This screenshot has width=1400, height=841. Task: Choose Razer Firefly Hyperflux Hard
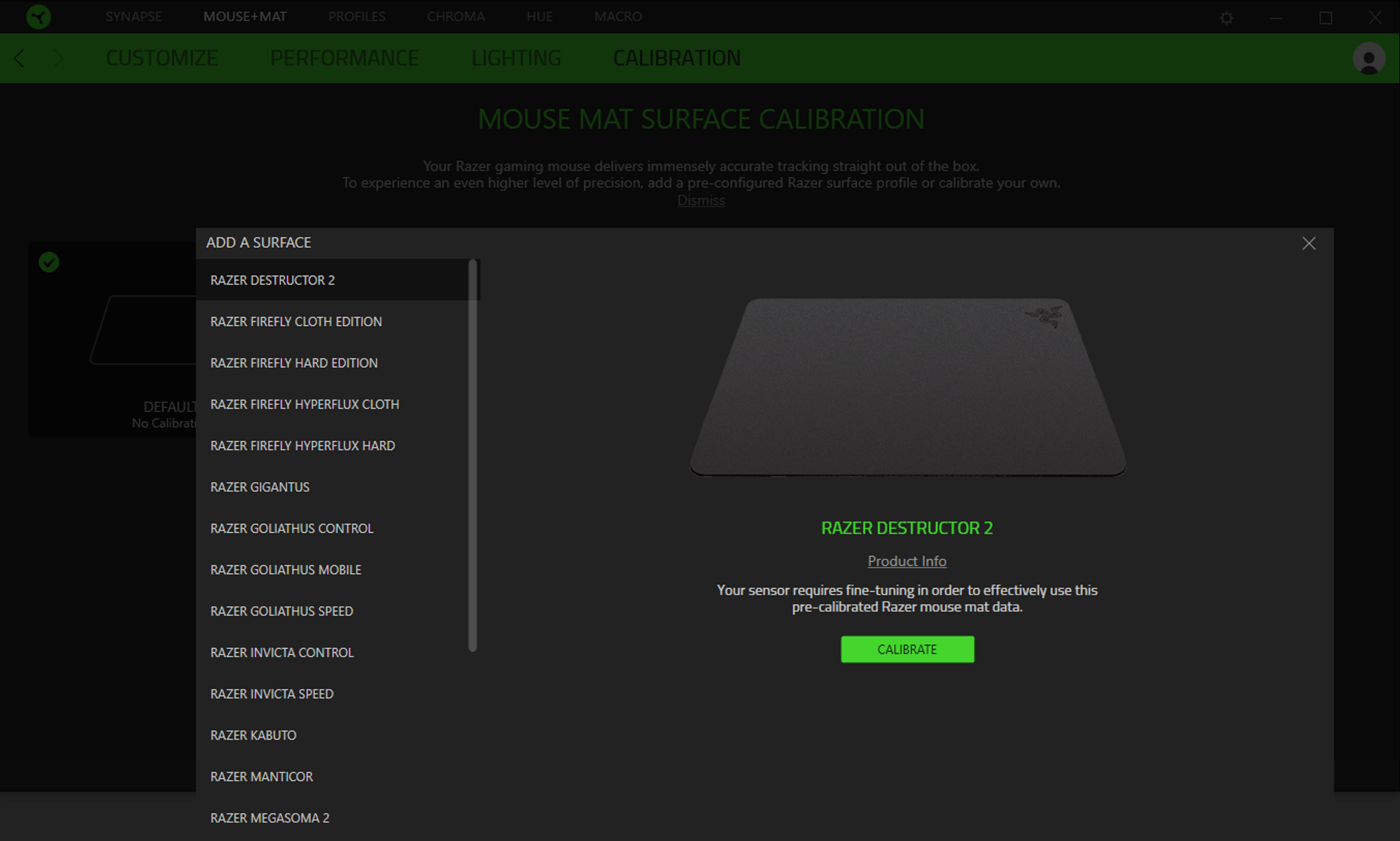[332, 445]
